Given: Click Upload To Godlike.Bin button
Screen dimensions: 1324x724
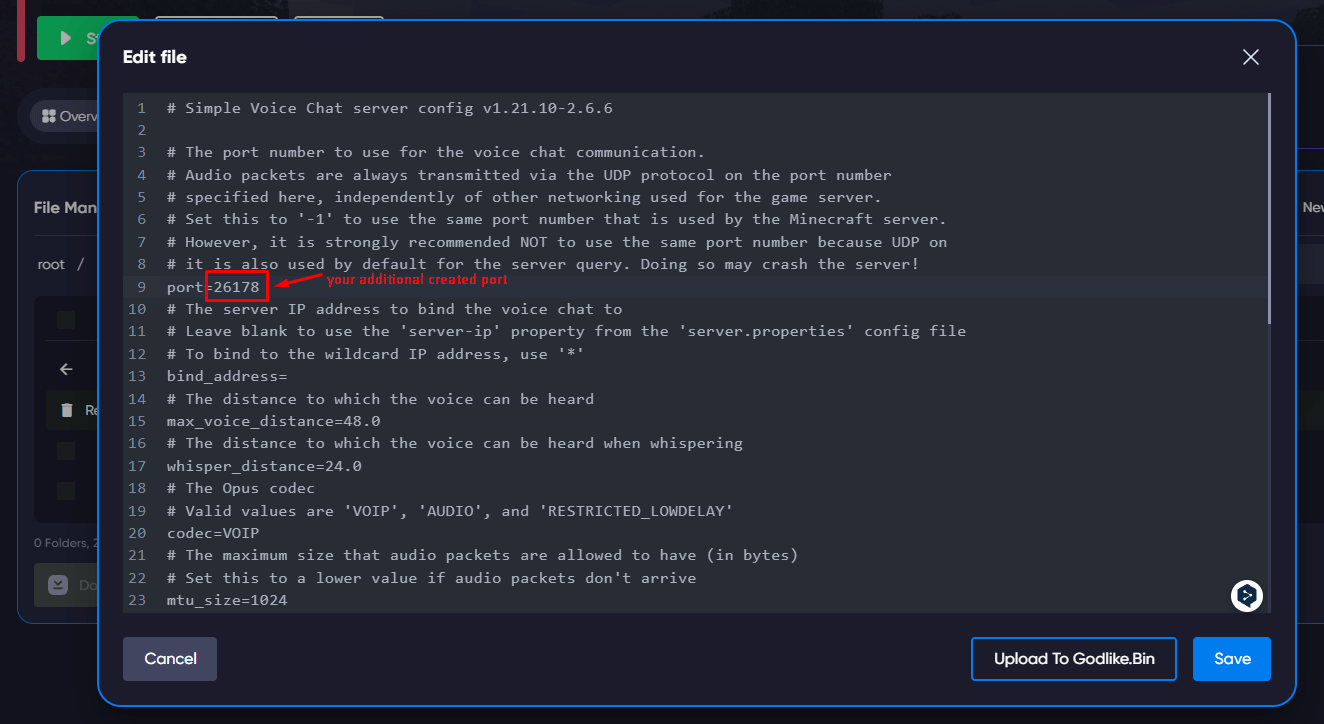Looking at the screenshot, I should click(x=1073, y=659).
